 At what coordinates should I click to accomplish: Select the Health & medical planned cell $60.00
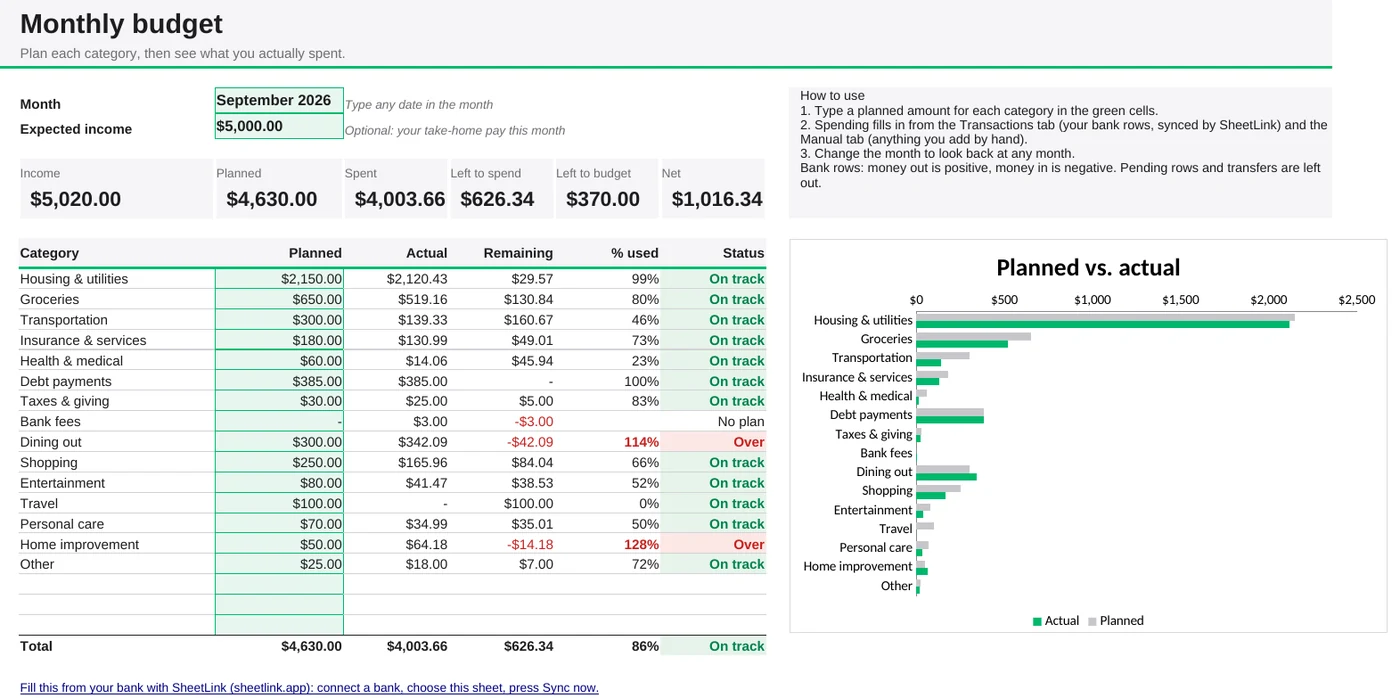point(279,361)
